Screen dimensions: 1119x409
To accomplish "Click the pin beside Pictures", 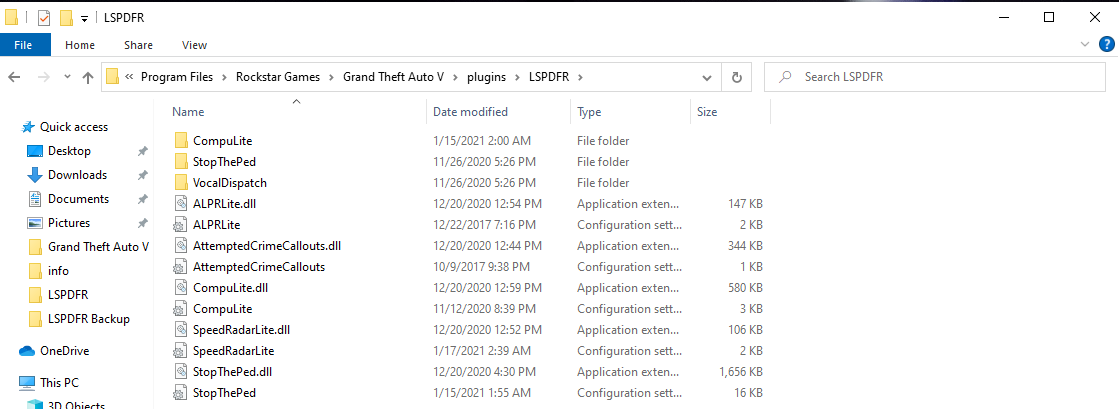I will [142, 223].
